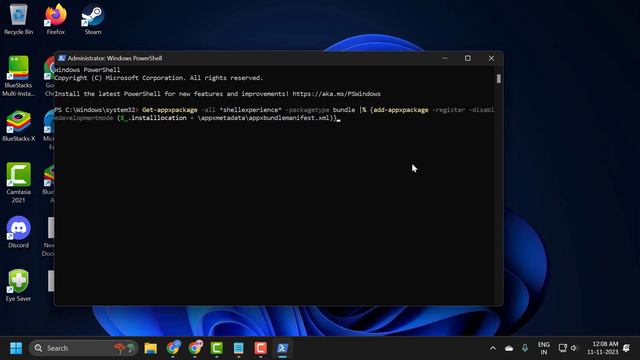Switch to the second Chrome taskbar icon

point(195,348)
